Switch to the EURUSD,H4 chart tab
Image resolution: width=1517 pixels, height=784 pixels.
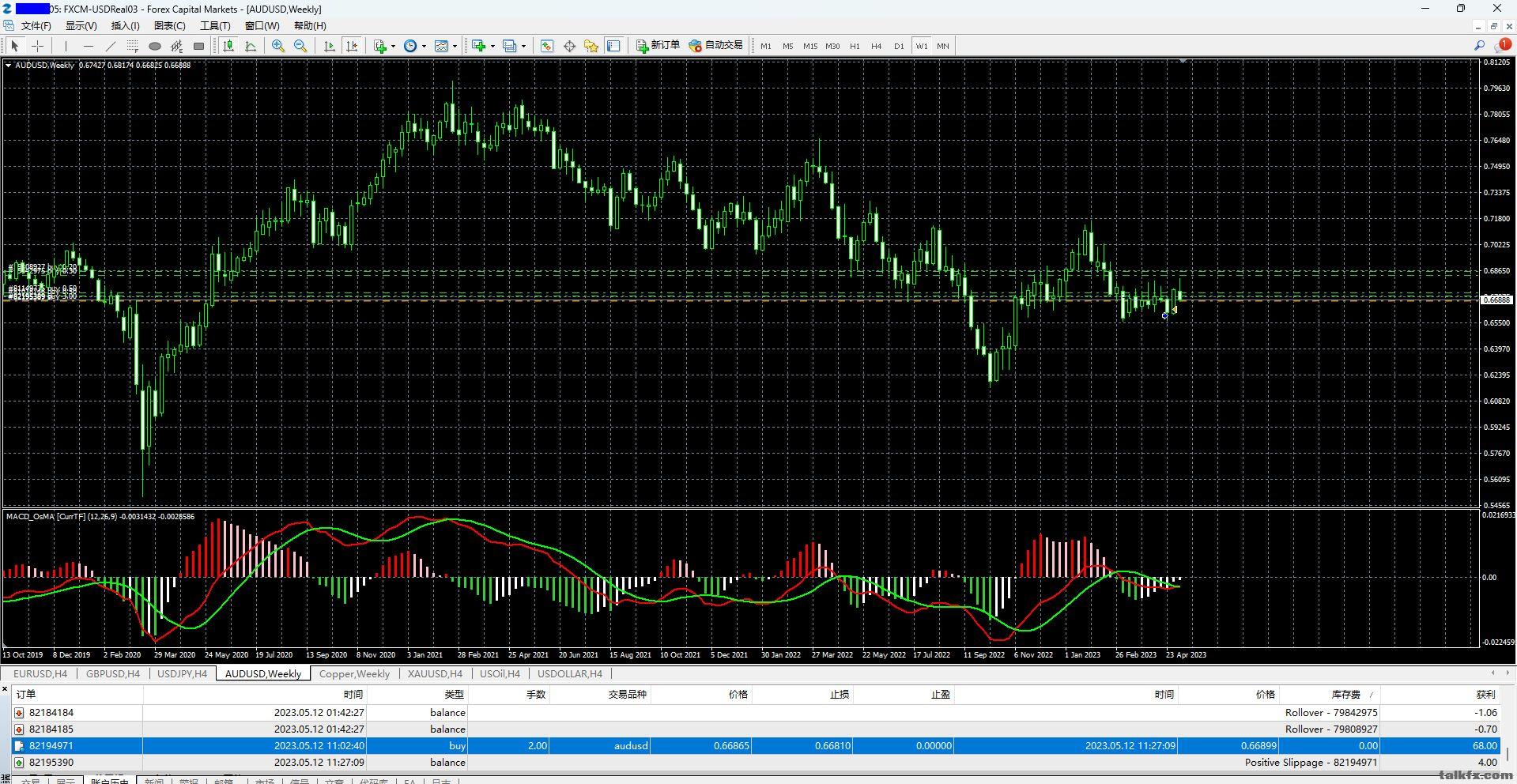tap(40, 674)
